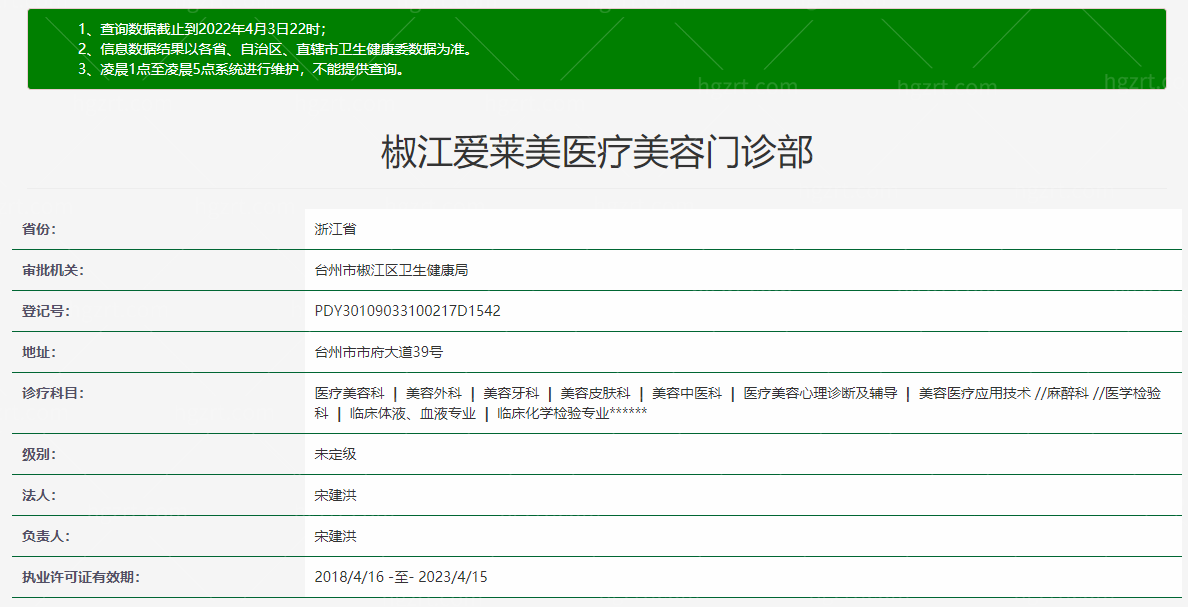This screenshot has width=1188, height=607.
Task: Select the heading 椒江爱莱美医疗美容门诊部
Action: coord(597,152)
